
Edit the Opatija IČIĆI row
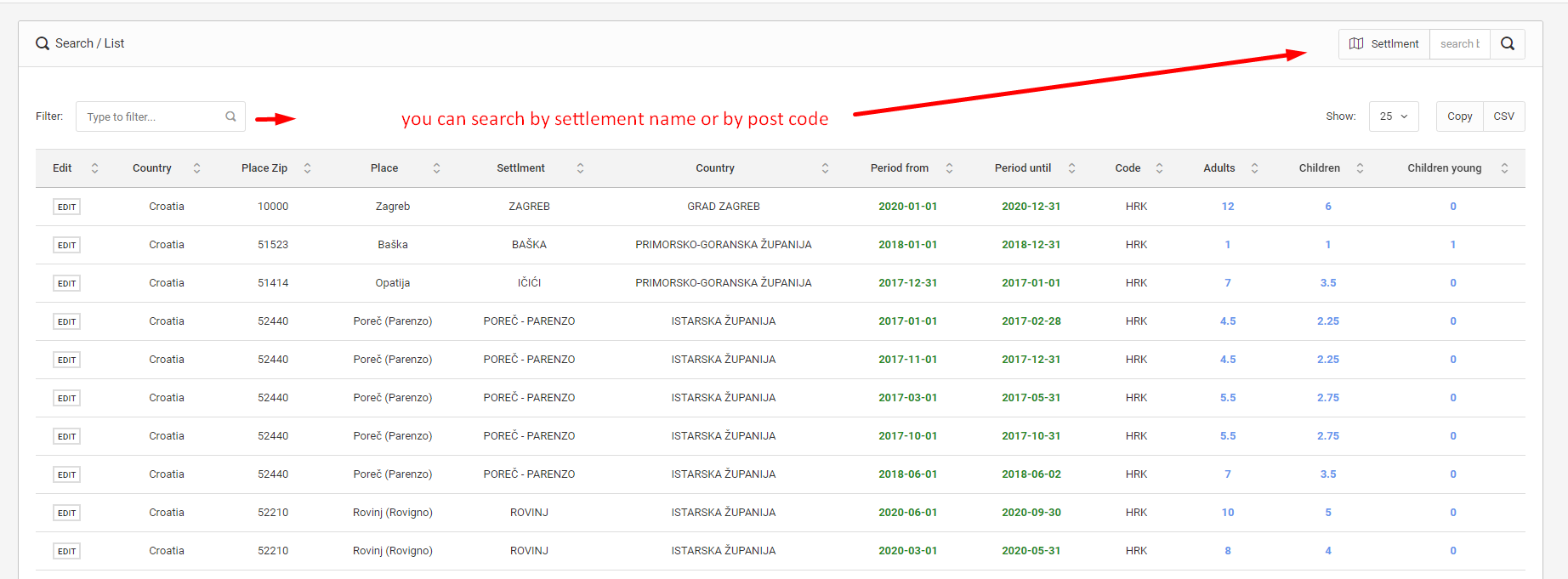[66, 283]
